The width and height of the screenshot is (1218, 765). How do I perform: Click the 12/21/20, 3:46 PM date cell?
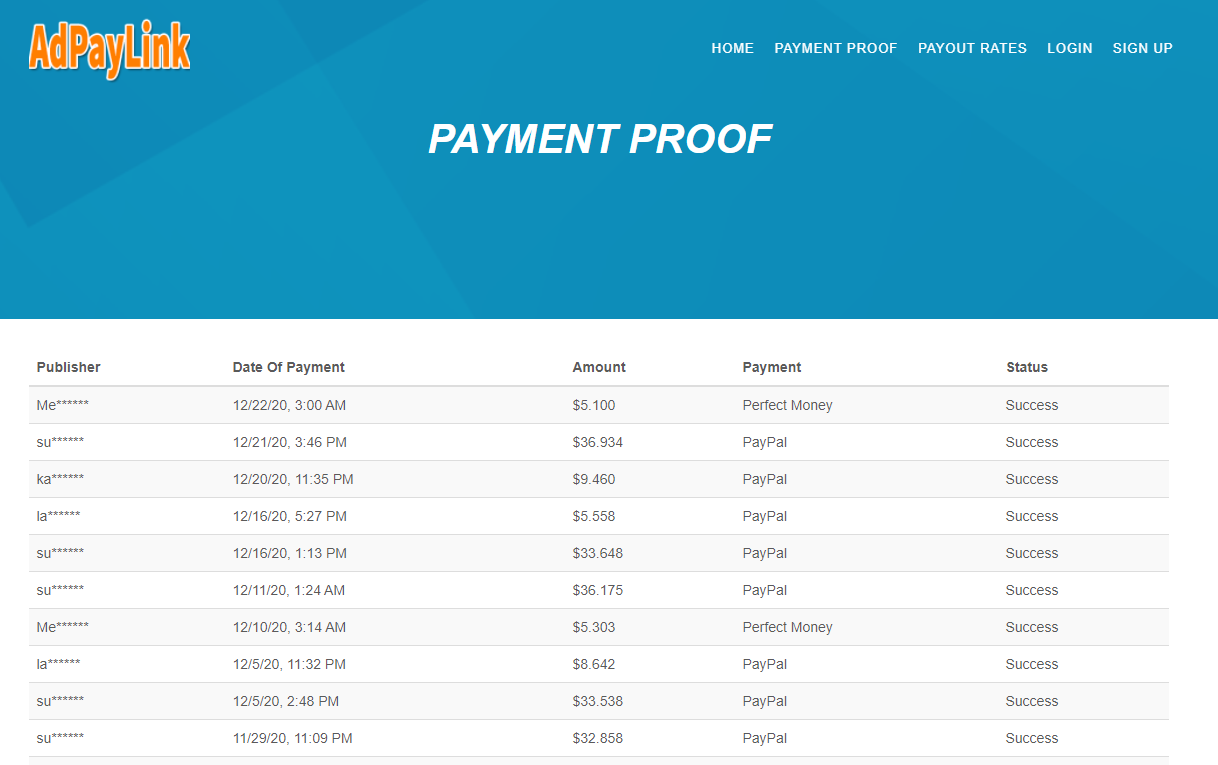pos(289,442)
